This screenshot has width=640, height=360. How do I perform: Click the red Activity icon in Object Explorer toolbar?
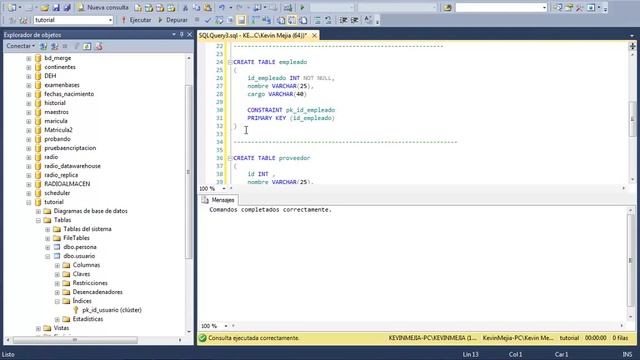(98, 47)
